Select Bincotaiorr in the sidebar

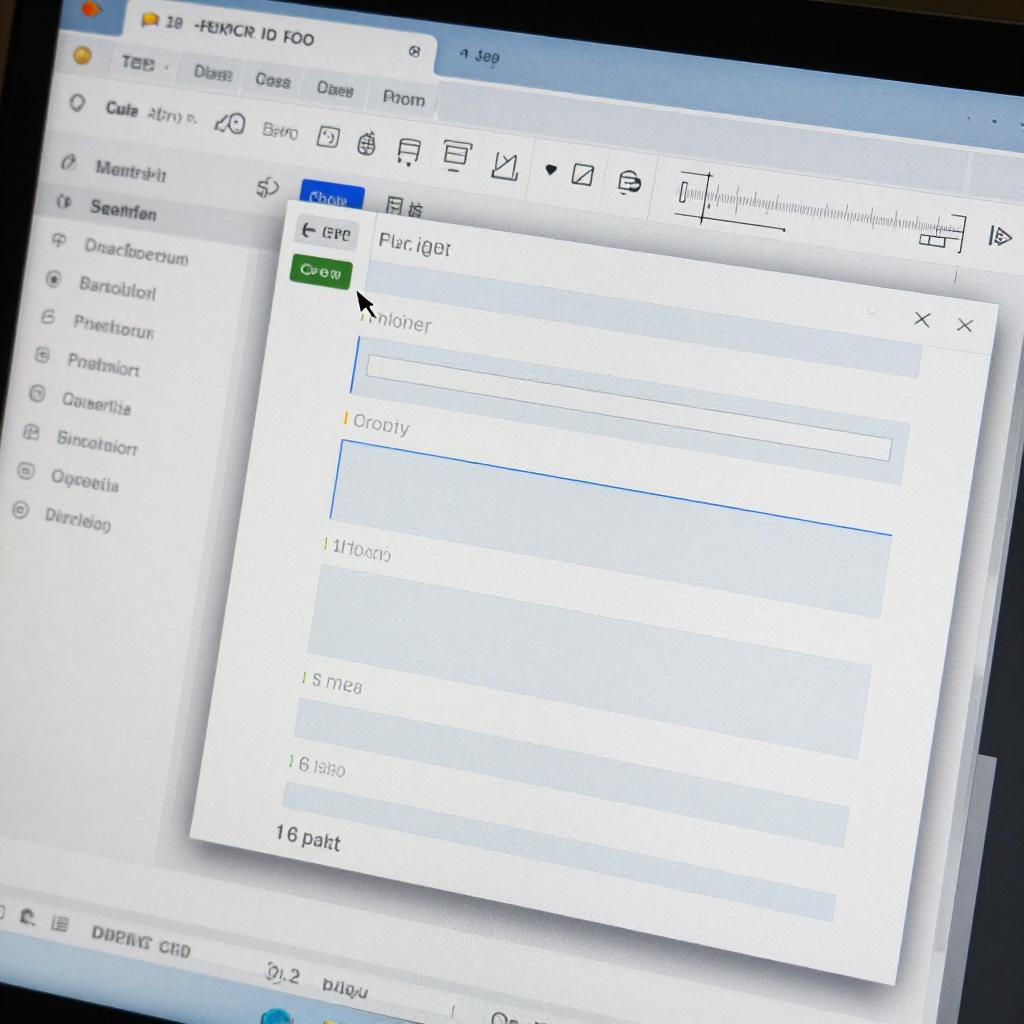(x=97, y=441)
